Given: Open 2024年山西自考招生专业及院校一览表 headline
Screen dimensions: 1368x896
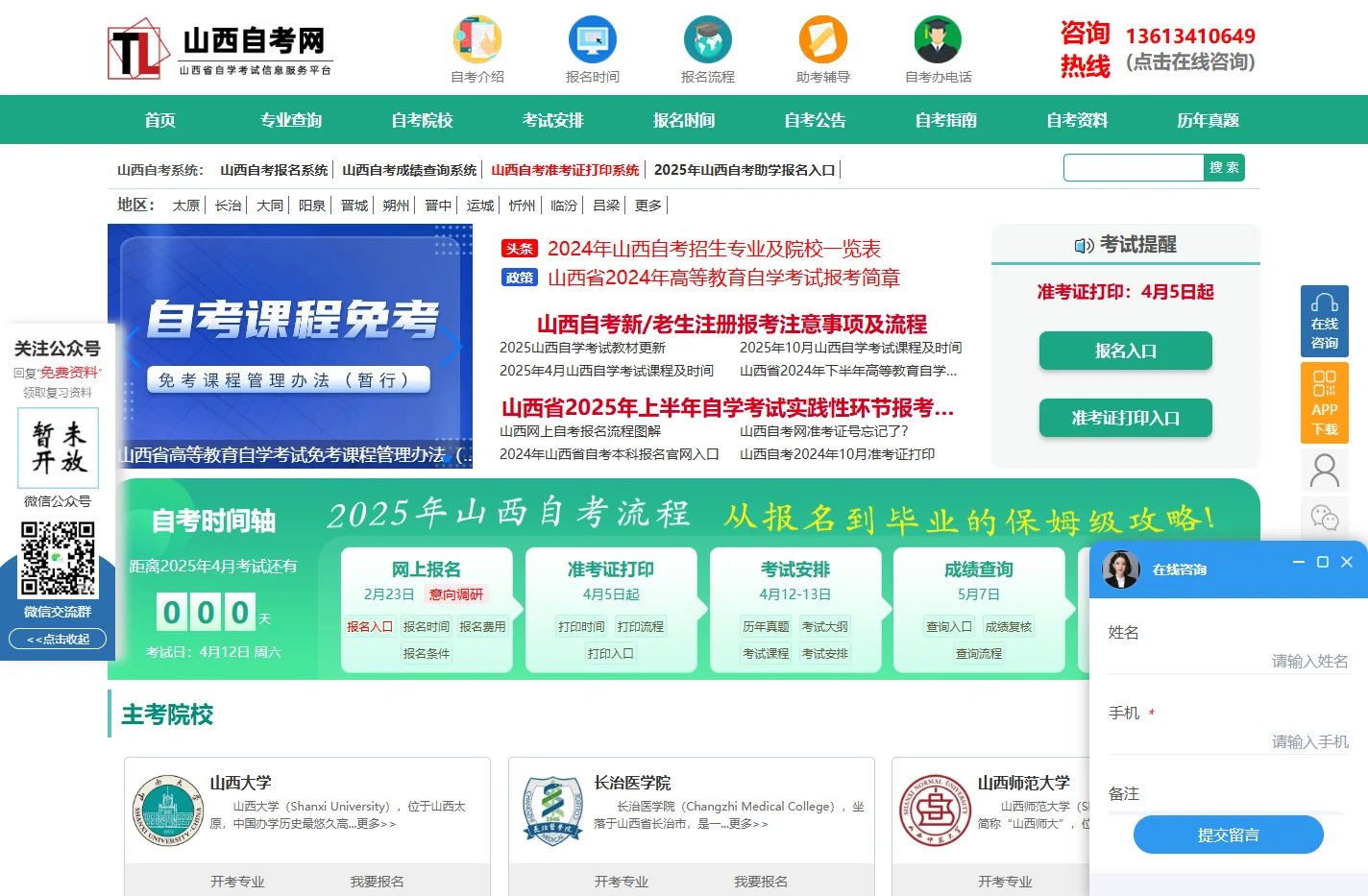Looking at the screenshot, I should (714, 249).
